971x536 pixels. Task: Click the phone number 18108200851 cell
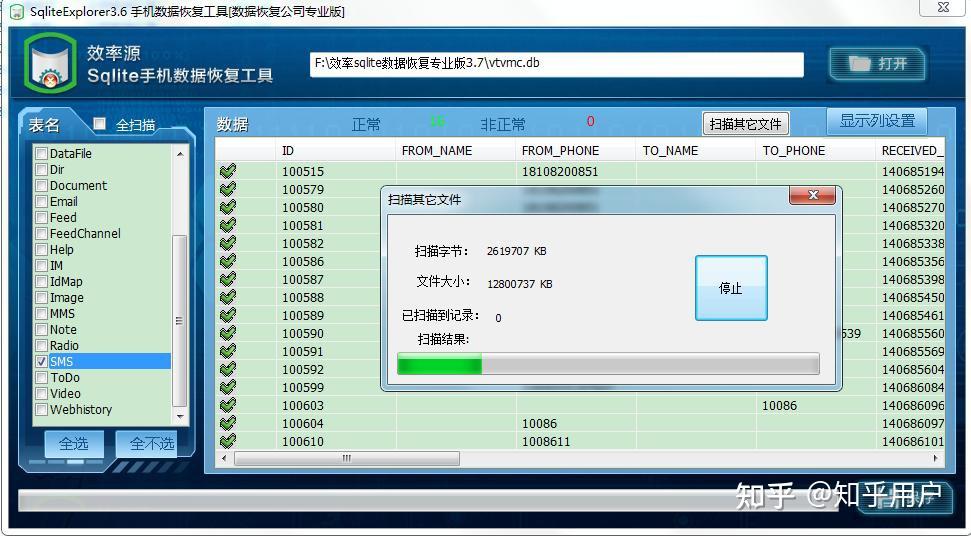575,171
